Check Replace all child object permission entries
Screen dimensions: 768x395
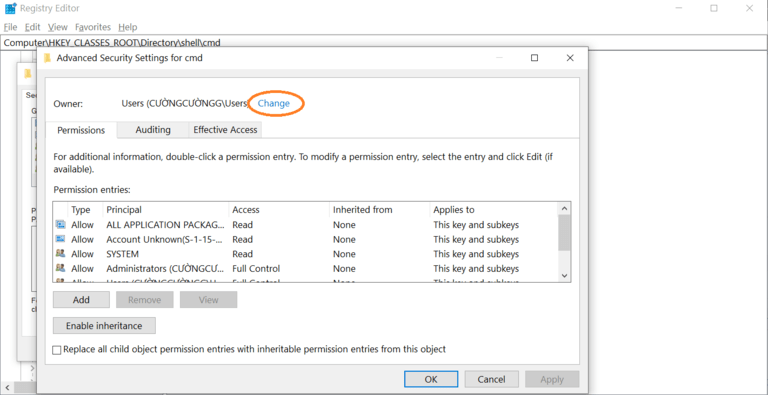57,350
